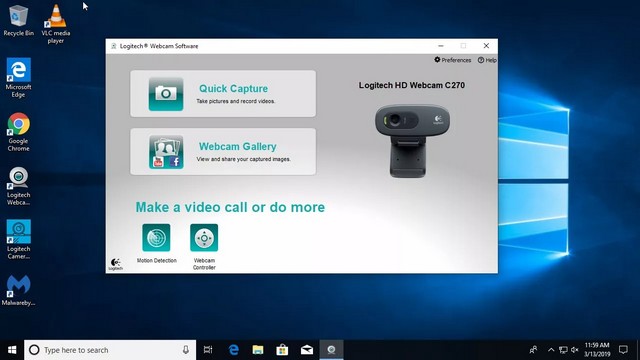Open Quick Capture camera icon
Image resolution: width=640 pixels, height=360 pixels.
click(166, 94)
